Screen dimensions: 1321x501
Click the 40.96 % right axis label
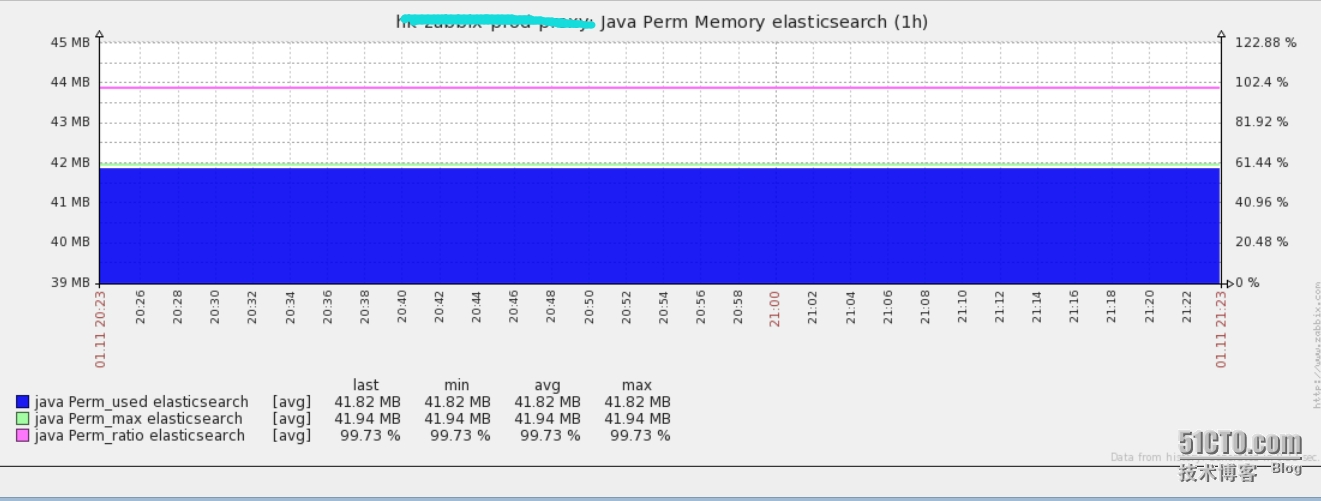pos(1262,202)
